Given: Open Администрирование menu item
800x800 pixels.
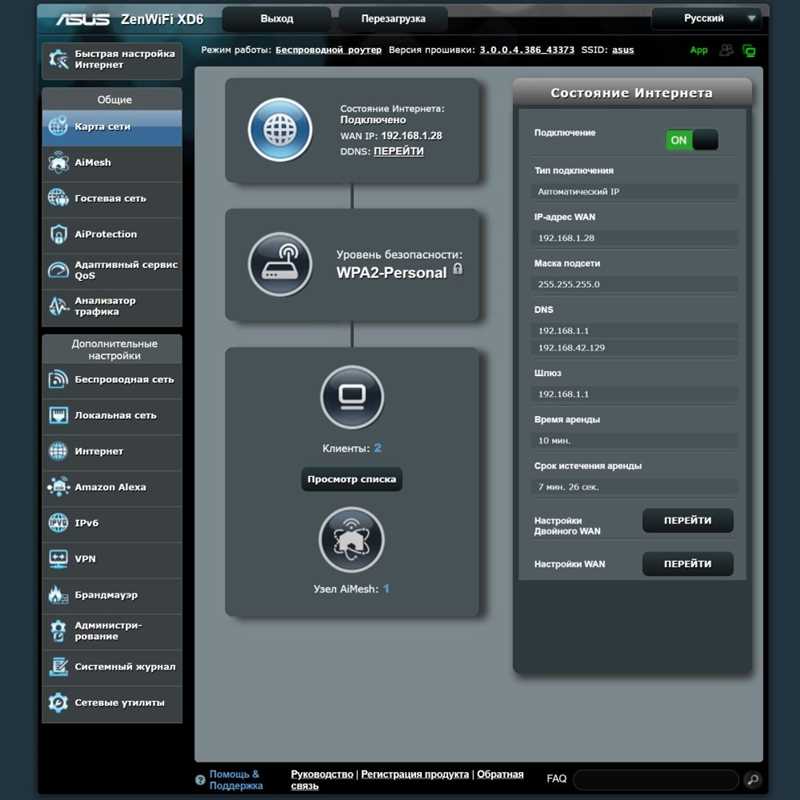Looking at the screenshot, I should (x=112, y=631).
